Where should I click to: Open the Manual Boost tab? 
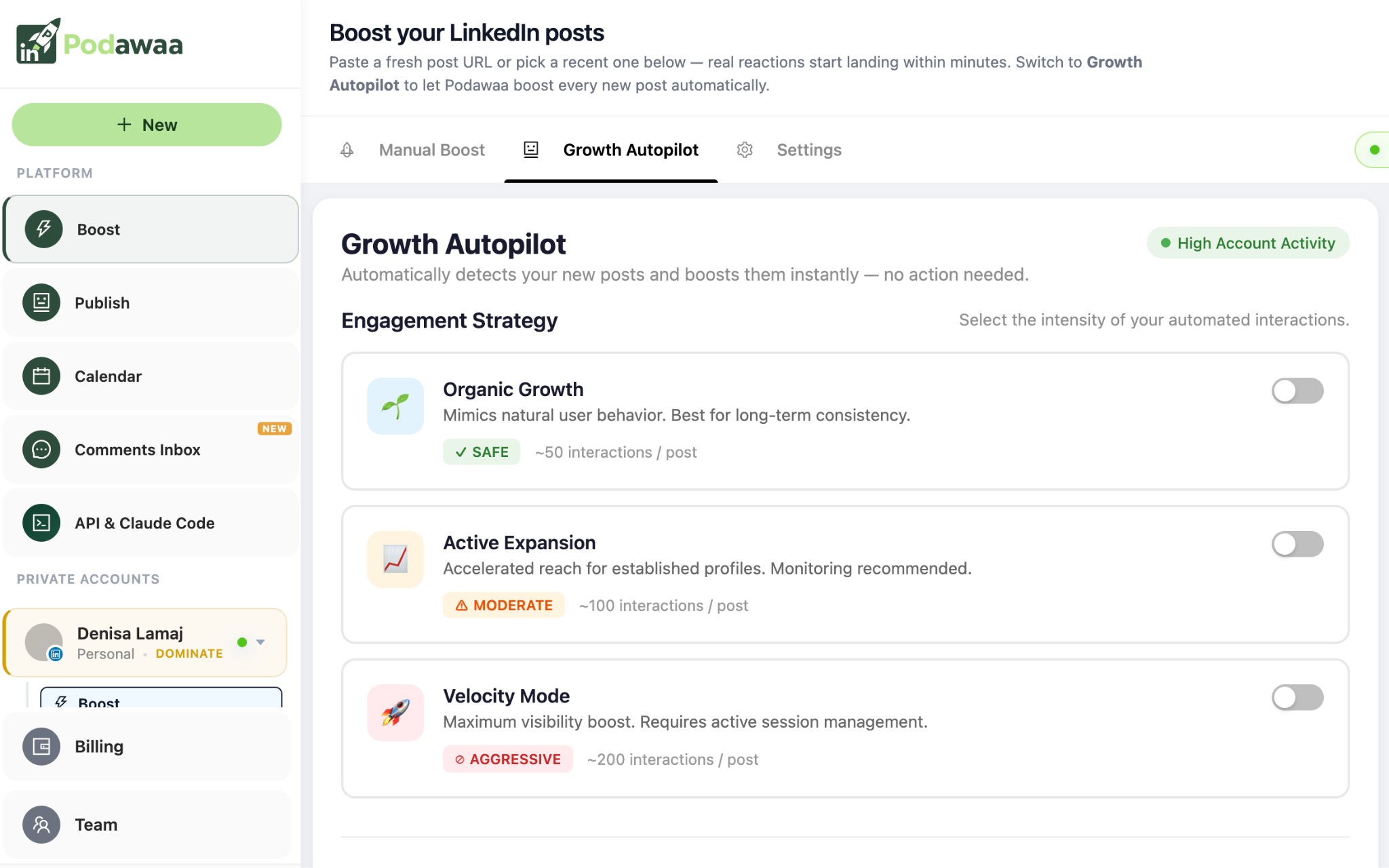tap(412, 150)
